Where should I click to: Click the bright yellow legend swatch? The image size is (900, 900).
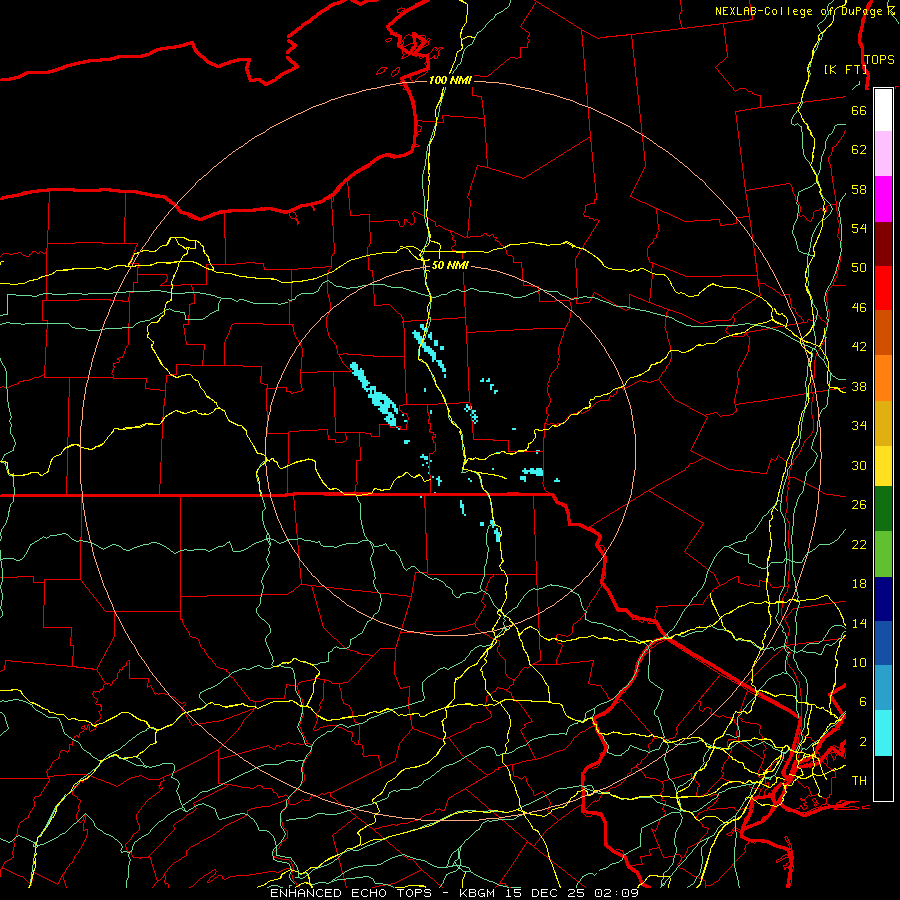[x=883, y=465]
